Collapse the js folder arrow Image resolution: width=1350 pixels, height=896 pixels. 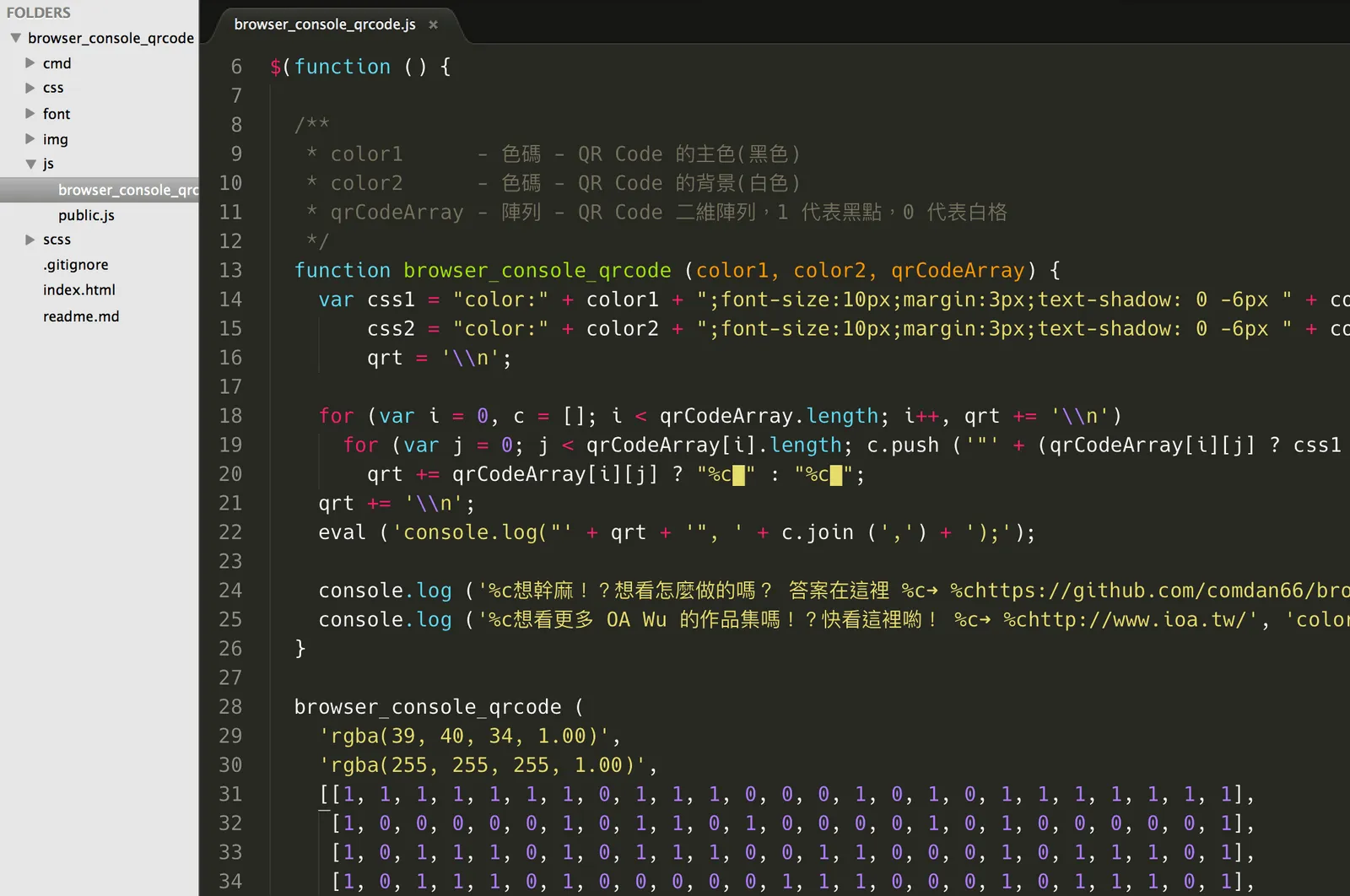point(30,164)
